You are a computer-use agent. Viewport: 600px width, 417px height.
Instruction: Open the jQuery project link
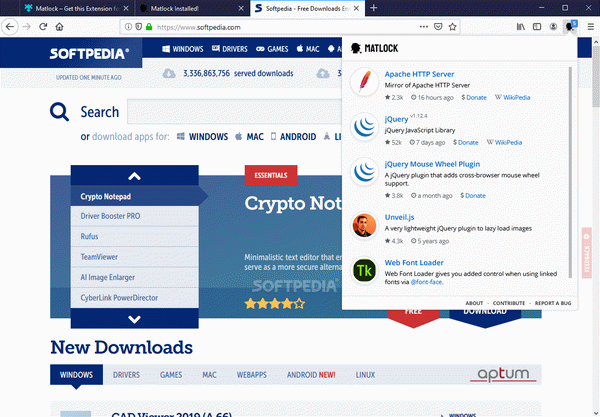[x=396, y=119]
